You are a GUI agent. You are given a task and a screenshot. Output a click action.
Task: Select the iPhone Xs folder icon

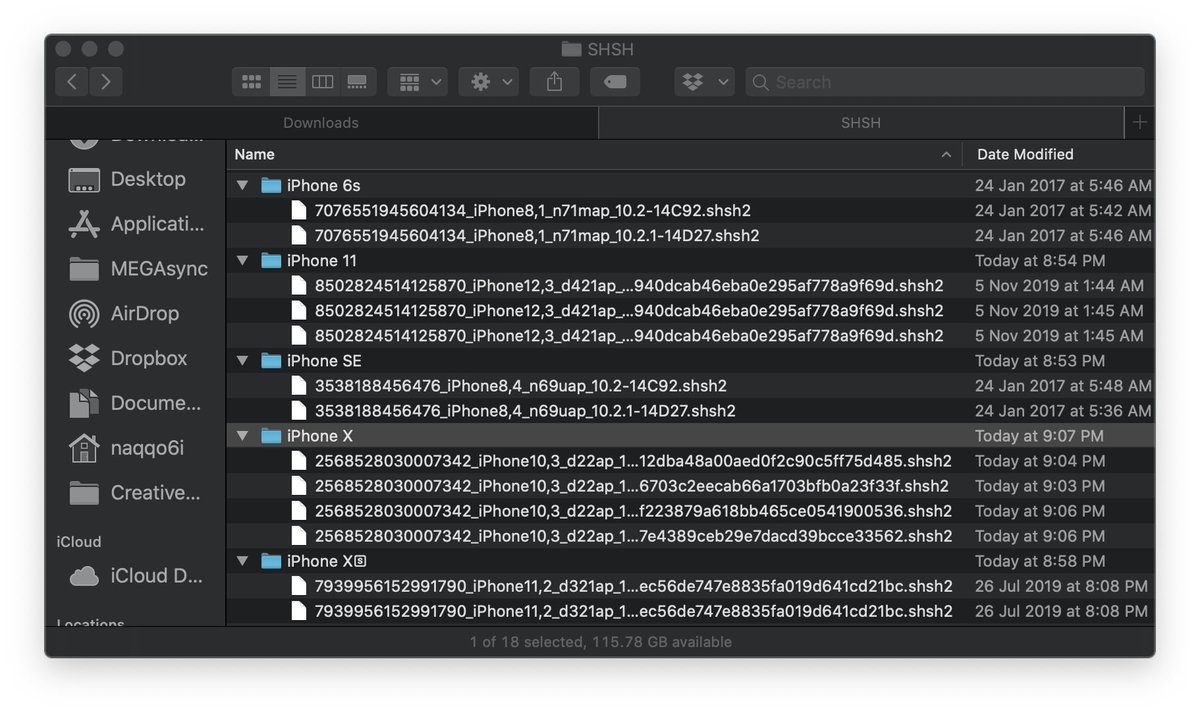pos(271,560)
